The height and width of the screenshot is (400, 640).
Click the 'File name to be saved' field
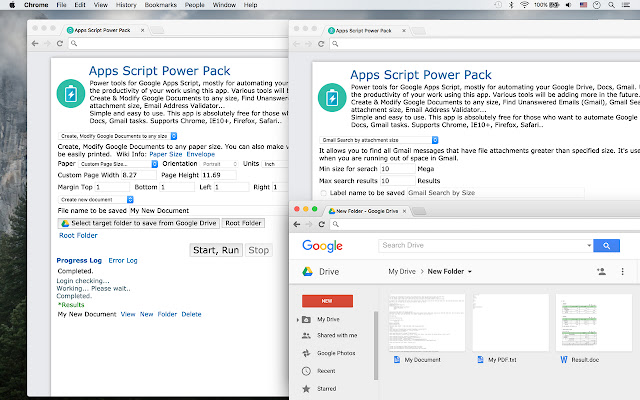(x=209, y=211)
